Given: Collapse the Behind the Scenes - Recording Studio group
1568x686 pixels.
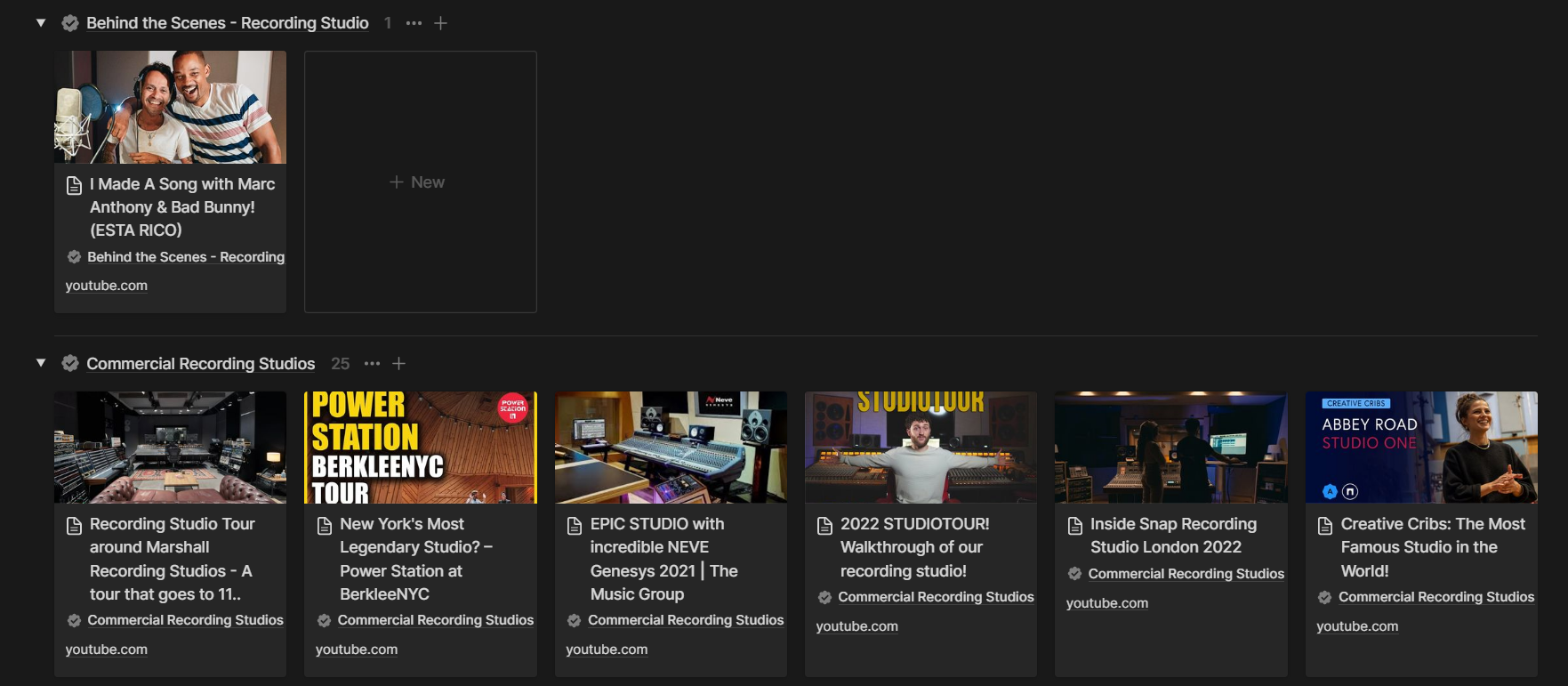Looking at the screenshot, I should tap(41, 22).
